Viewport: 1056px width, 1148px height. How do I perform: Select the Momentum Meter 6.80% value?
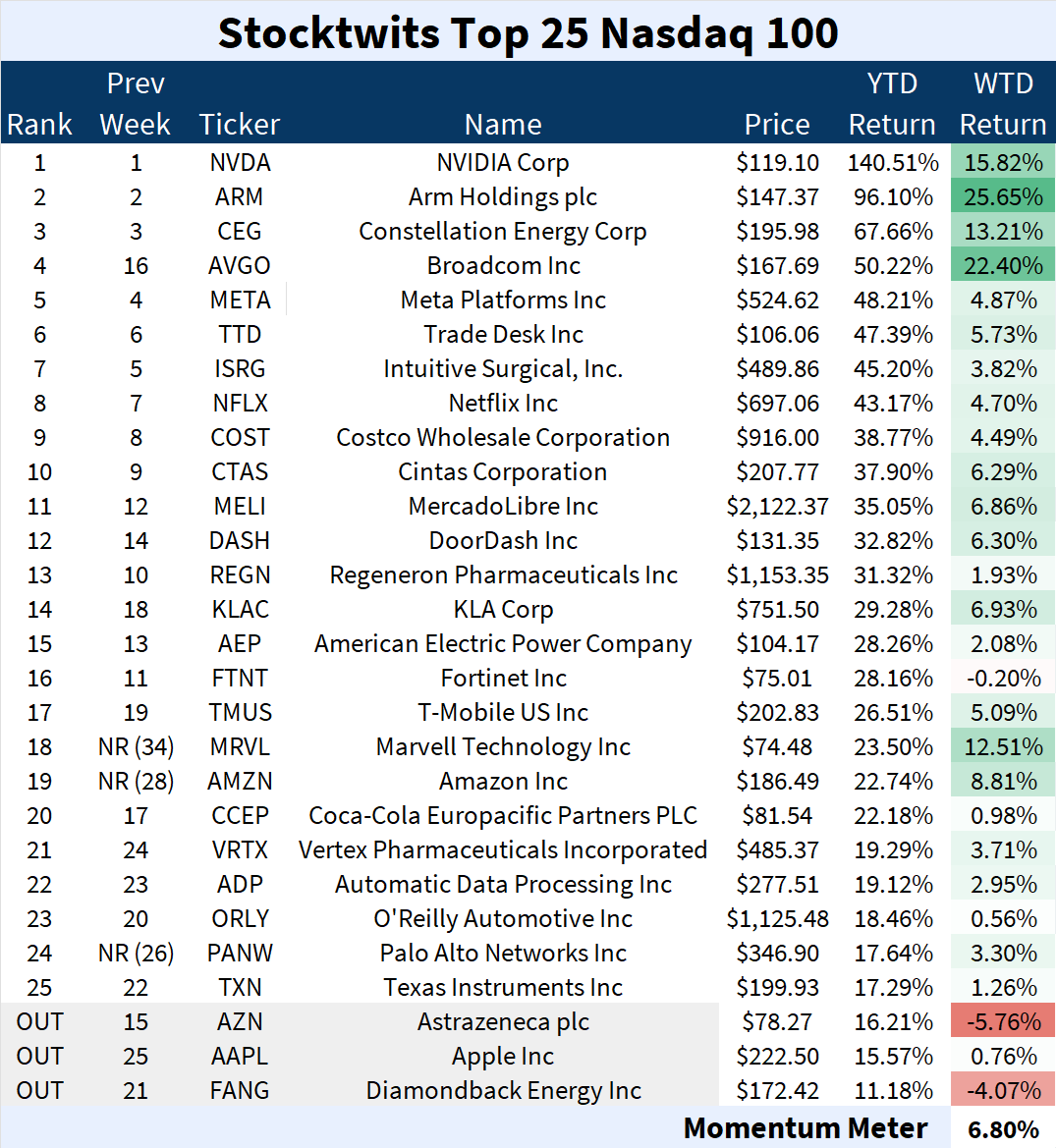coord(1002,1129)
